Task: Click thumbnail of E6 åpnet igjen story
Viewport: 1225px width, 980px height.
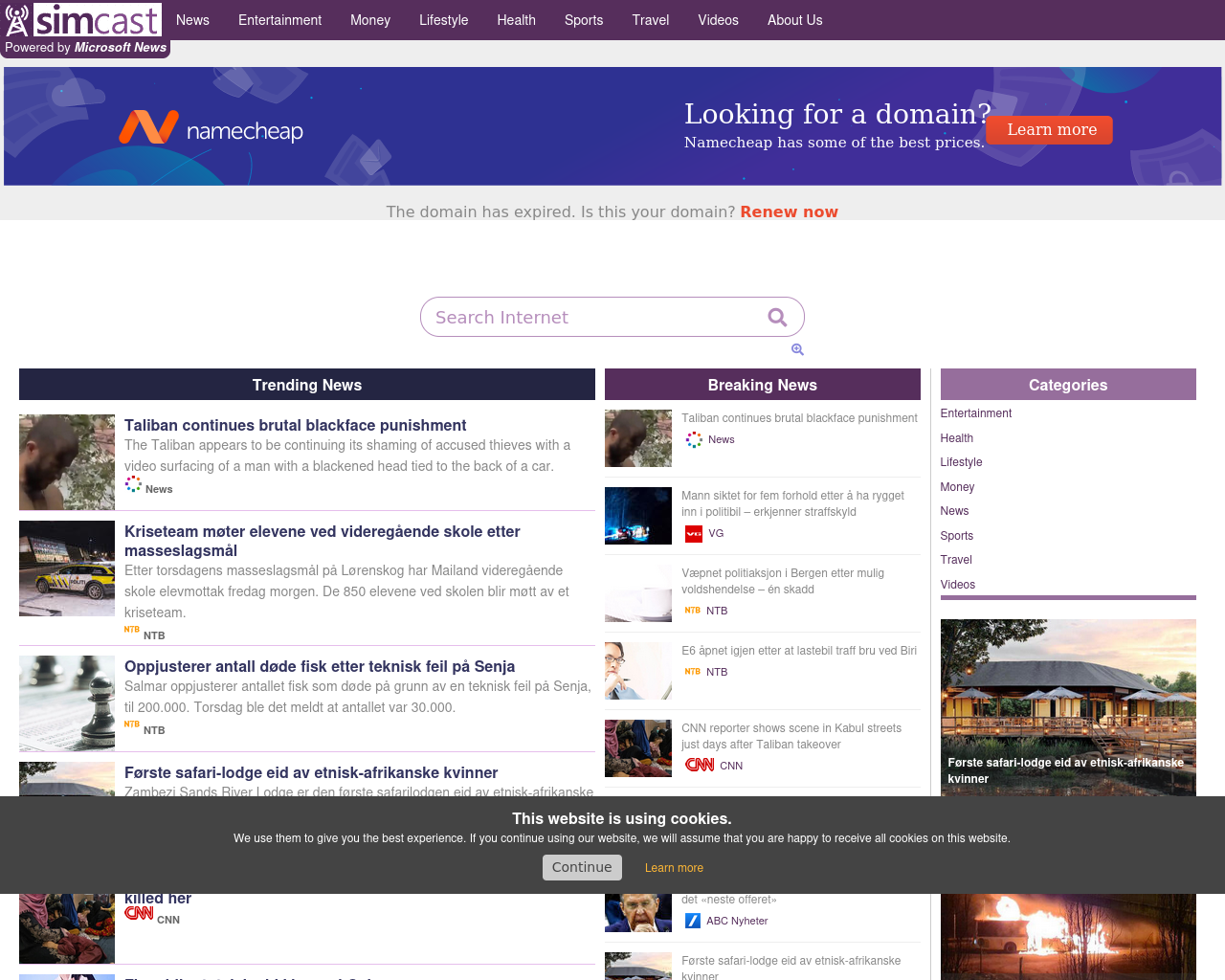Action: (638, 671)
